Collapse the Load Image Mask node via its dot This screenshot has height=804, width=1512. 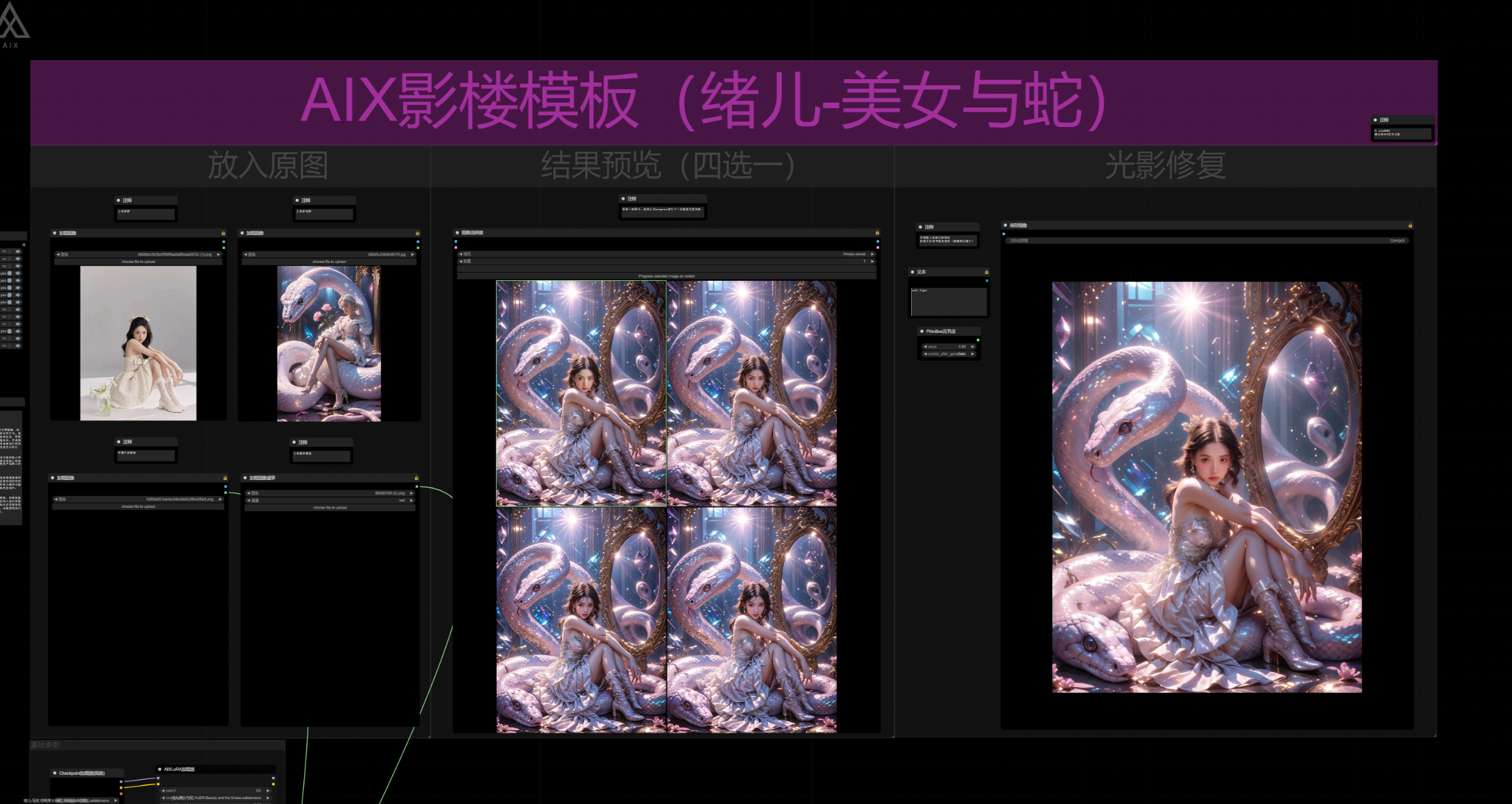[x=246, y=478]
